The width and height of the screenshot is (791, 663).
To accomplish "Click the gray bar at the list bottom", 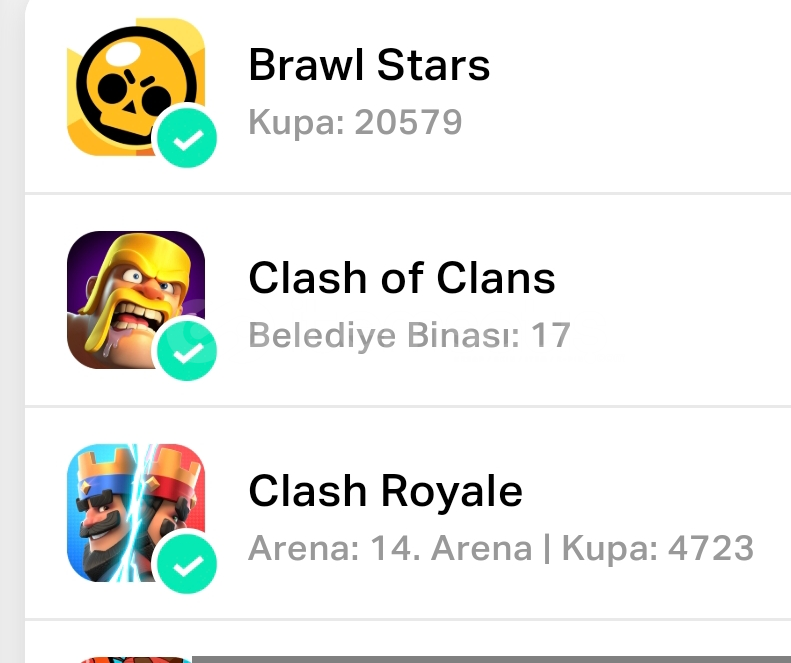I will tap(491, 660).
